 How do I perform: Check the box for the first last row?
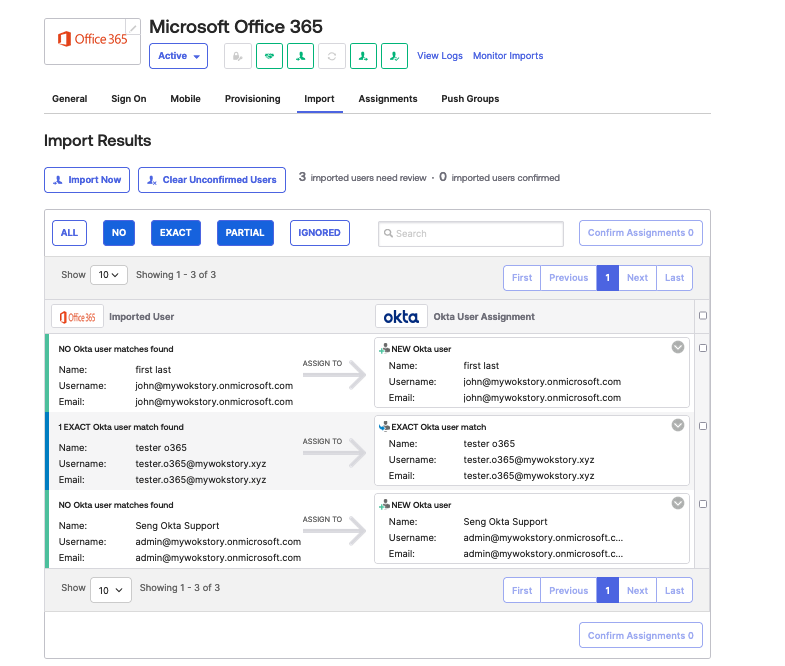coord(703,348)
